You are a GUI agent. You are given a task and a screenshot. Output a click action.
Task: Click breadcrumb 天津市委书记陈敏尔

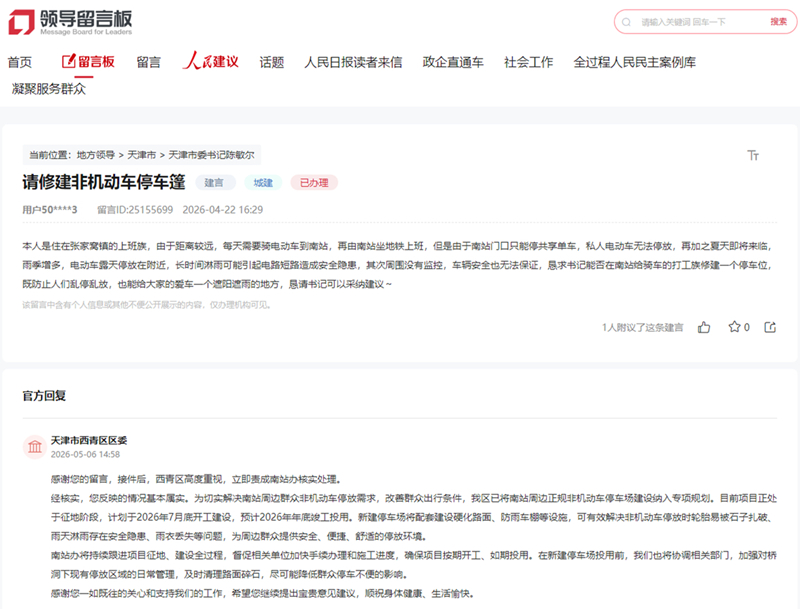pyautogui.click(x=211, y=155)
